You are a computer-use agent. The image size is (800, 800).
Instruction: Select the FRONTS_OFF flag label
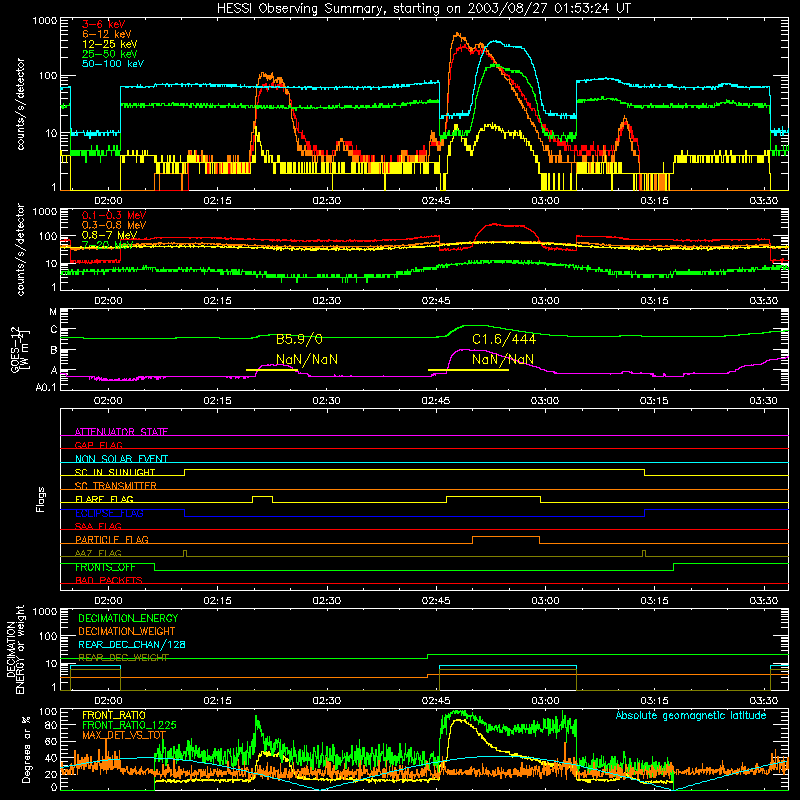105,567
